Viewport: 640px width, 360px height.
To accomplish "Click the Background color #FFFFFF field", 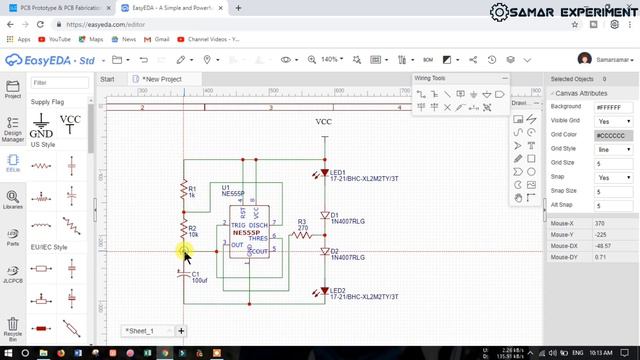I will tap(613, 107).
